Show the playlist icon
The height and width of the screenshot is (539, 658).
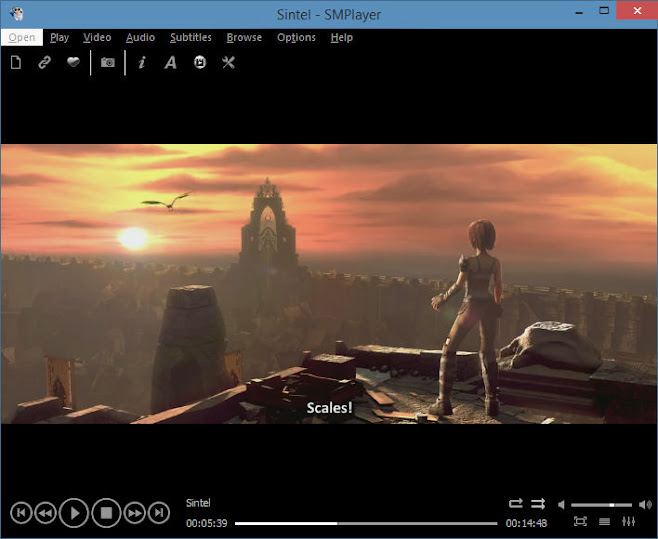click(605, 521)
